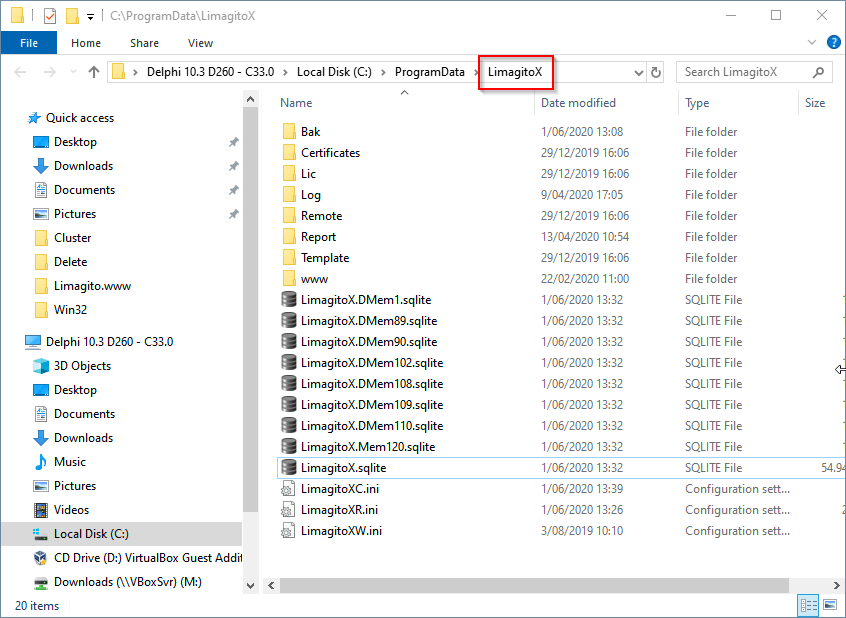Screen dimensions: 846x618
Task: Open the Bak folder icon
Action: (289, 132)
